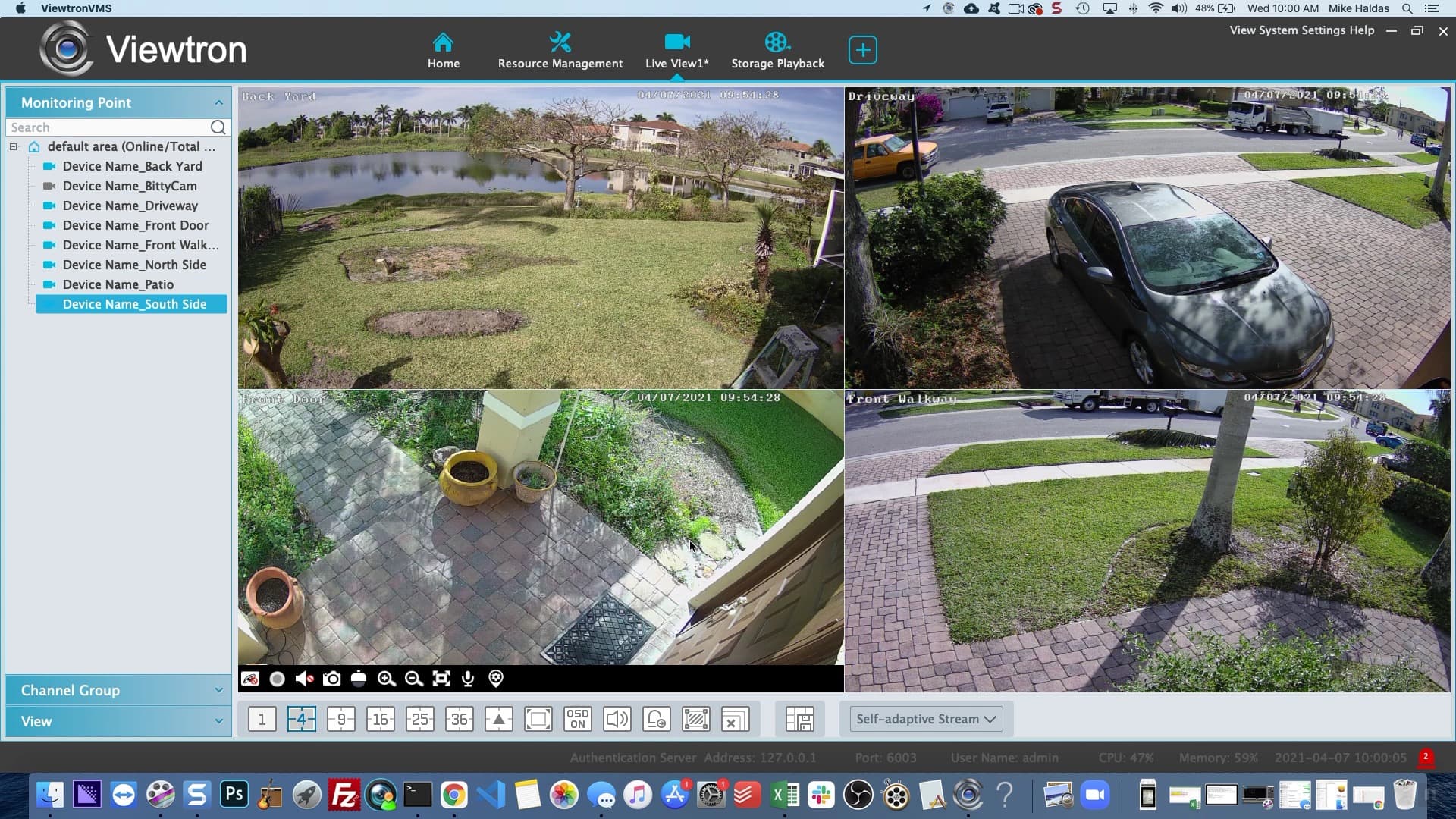The image size is (1456, 819).
Task: Click the Resource Management menu item
Action: tap(561, 50)
